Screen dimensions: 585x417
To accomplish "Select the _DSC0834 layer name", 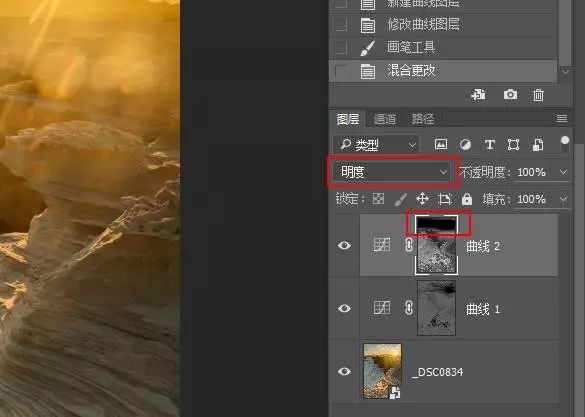I will [x=438, y=372].
